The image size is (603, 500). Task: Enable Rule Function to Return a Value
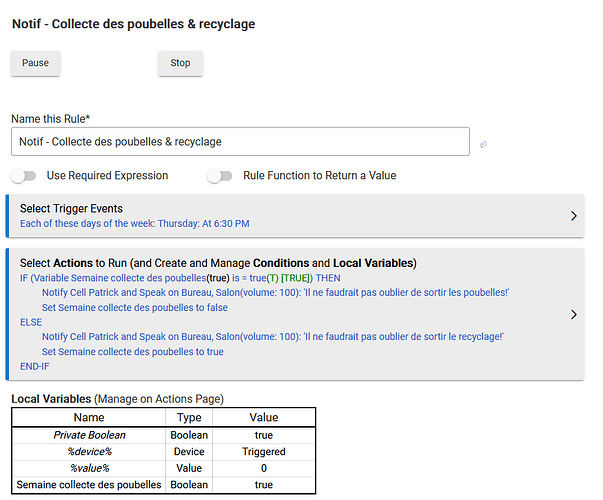pos(220,176)
